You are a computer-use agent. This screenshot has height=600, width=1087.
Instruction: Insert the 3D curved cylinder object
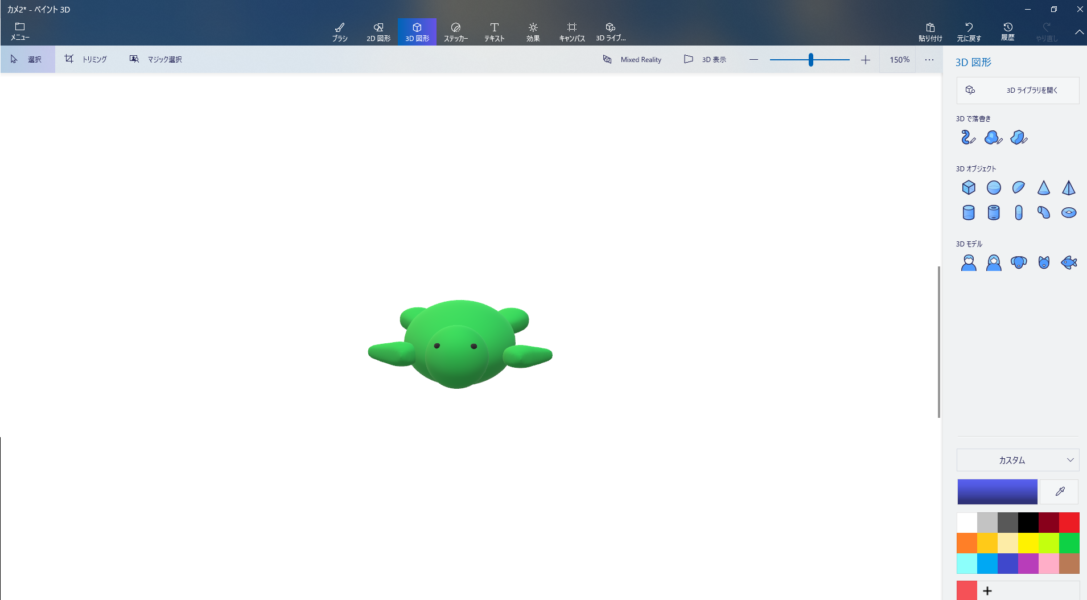click(x=1043, y=213)
